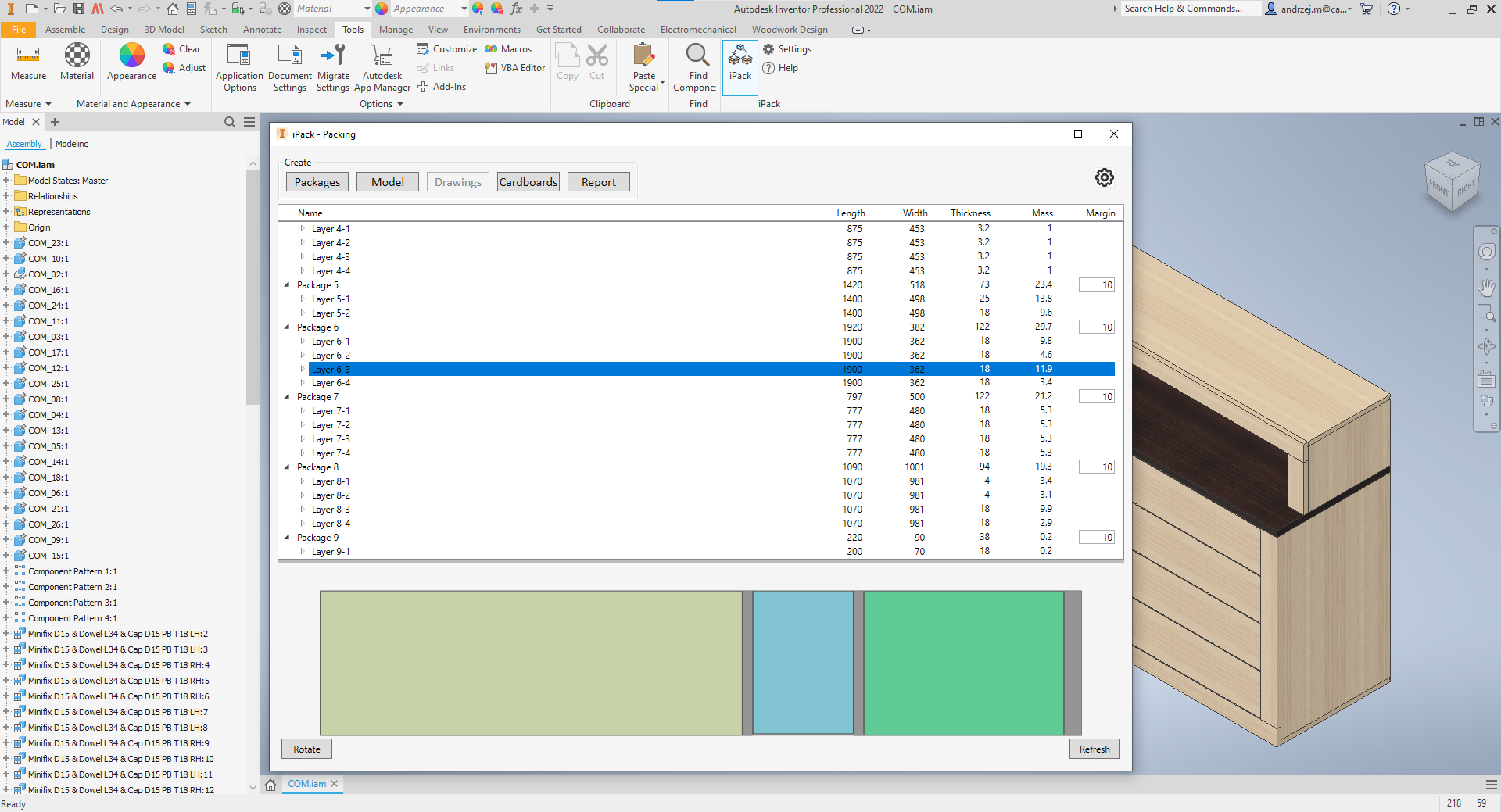
Task: Click the Cardboards button
Action: pos(528,182)
